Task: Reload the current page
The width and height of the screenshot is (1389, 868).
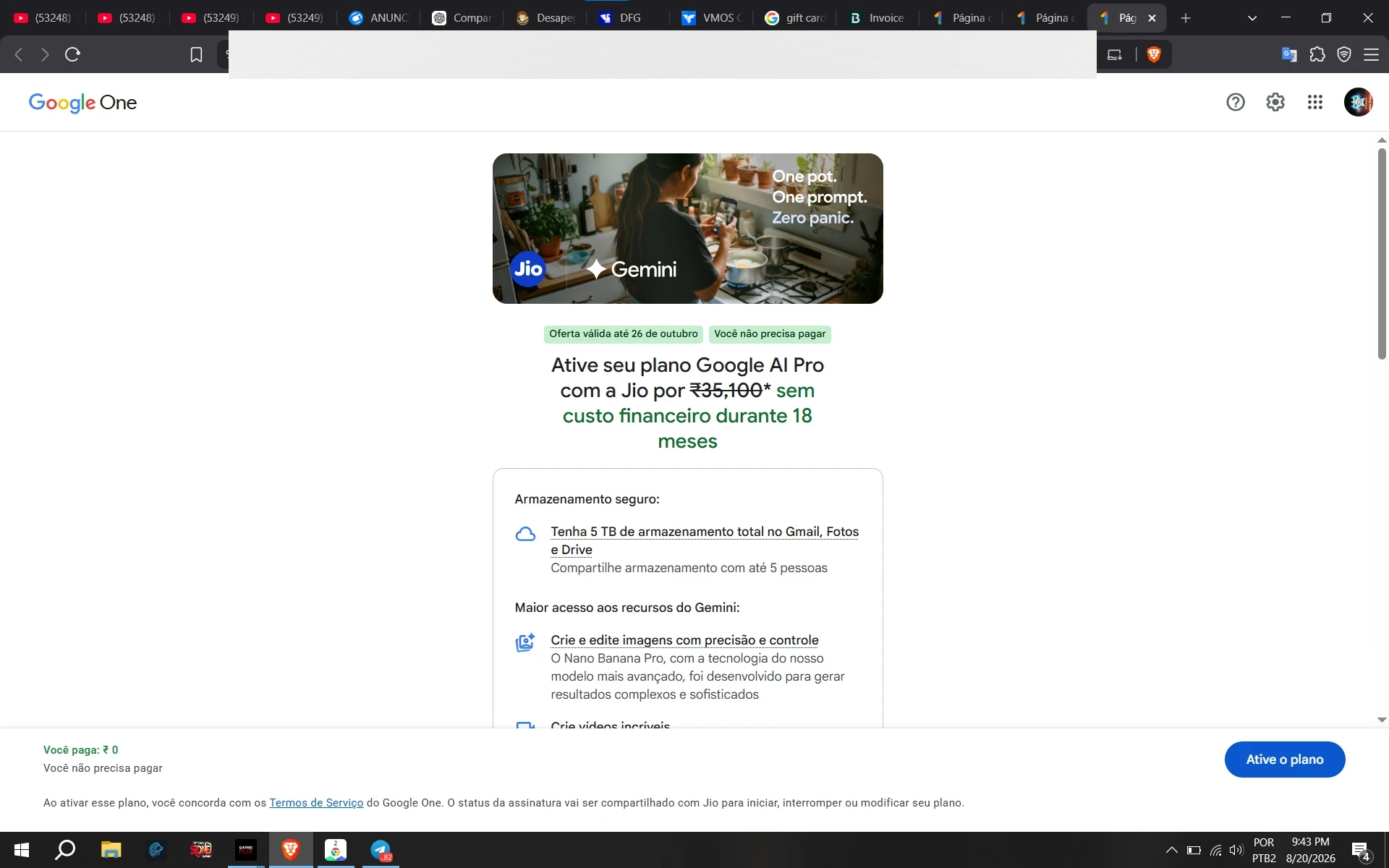Action: point(72,54)
